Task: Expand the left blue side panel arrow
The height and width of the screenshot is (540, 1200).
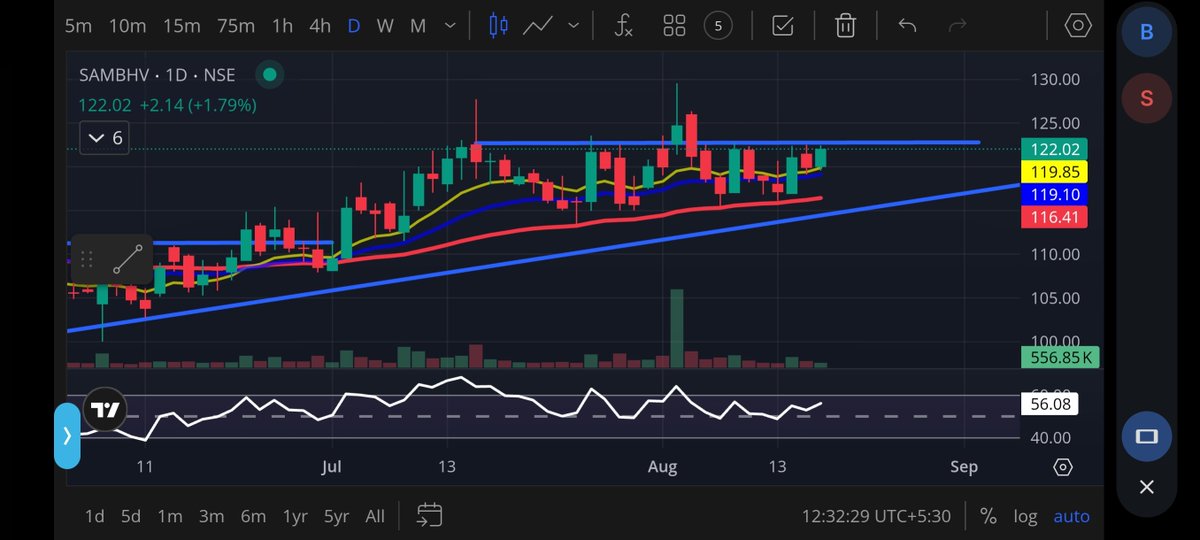Action: pyautogui.click(x=67, y=436)
